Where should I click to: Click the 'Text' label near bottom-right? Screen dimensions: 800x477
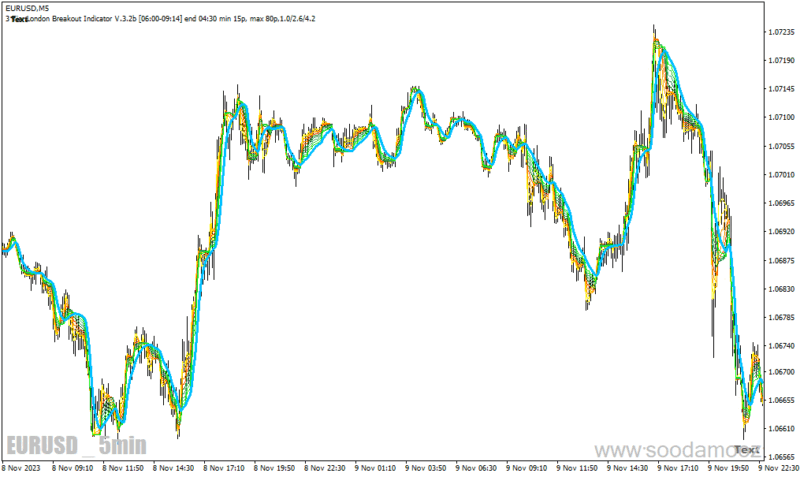[x=746, y=449]
